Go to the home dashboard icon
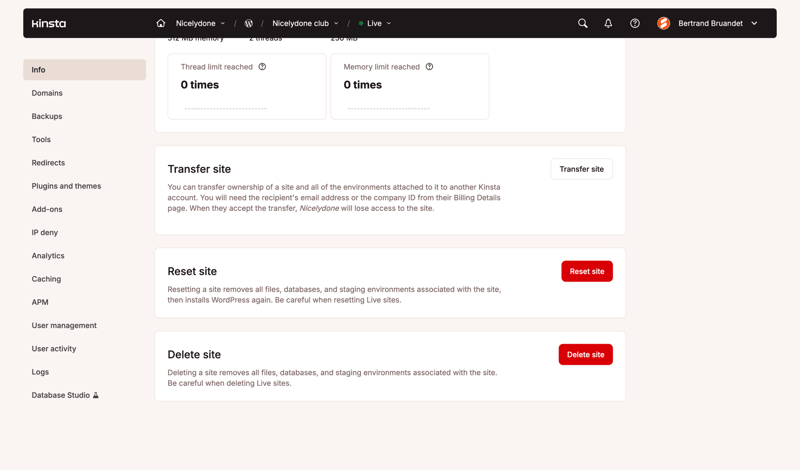 pyautogui.click(x=161, y=23)
